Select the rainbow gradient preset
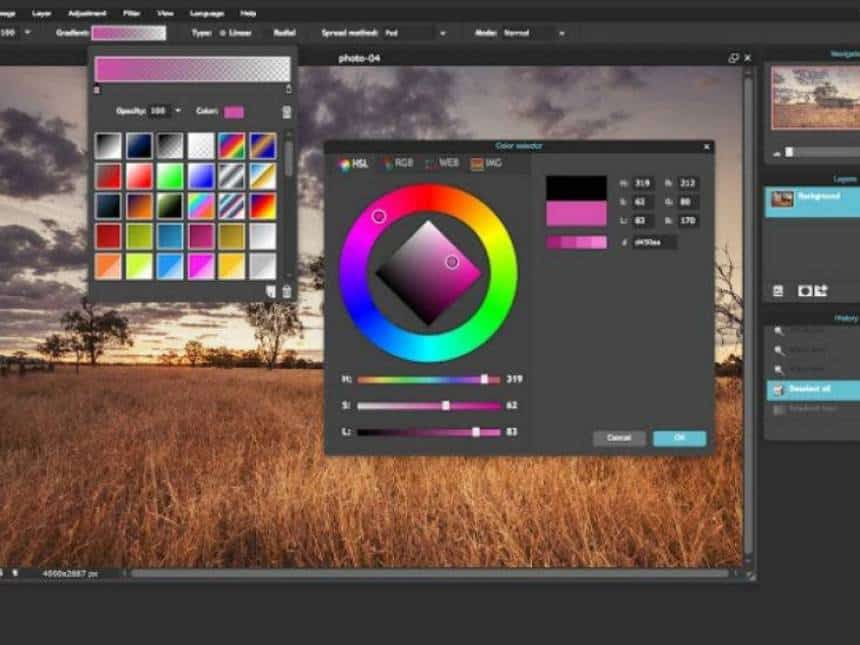The image size is (860, 645). [x=232, y=146]
